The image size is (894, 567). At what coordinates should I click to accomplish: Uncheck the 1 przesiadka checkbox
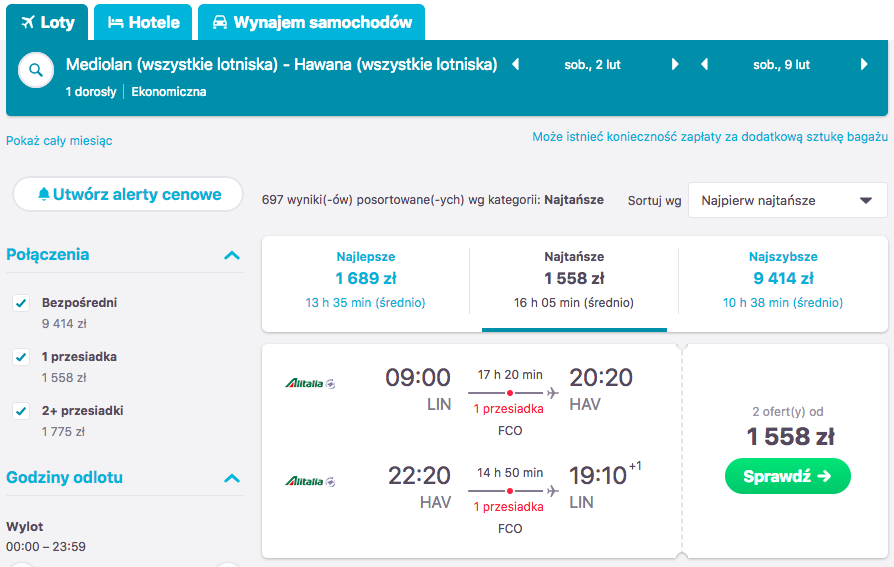pos(21,357)
